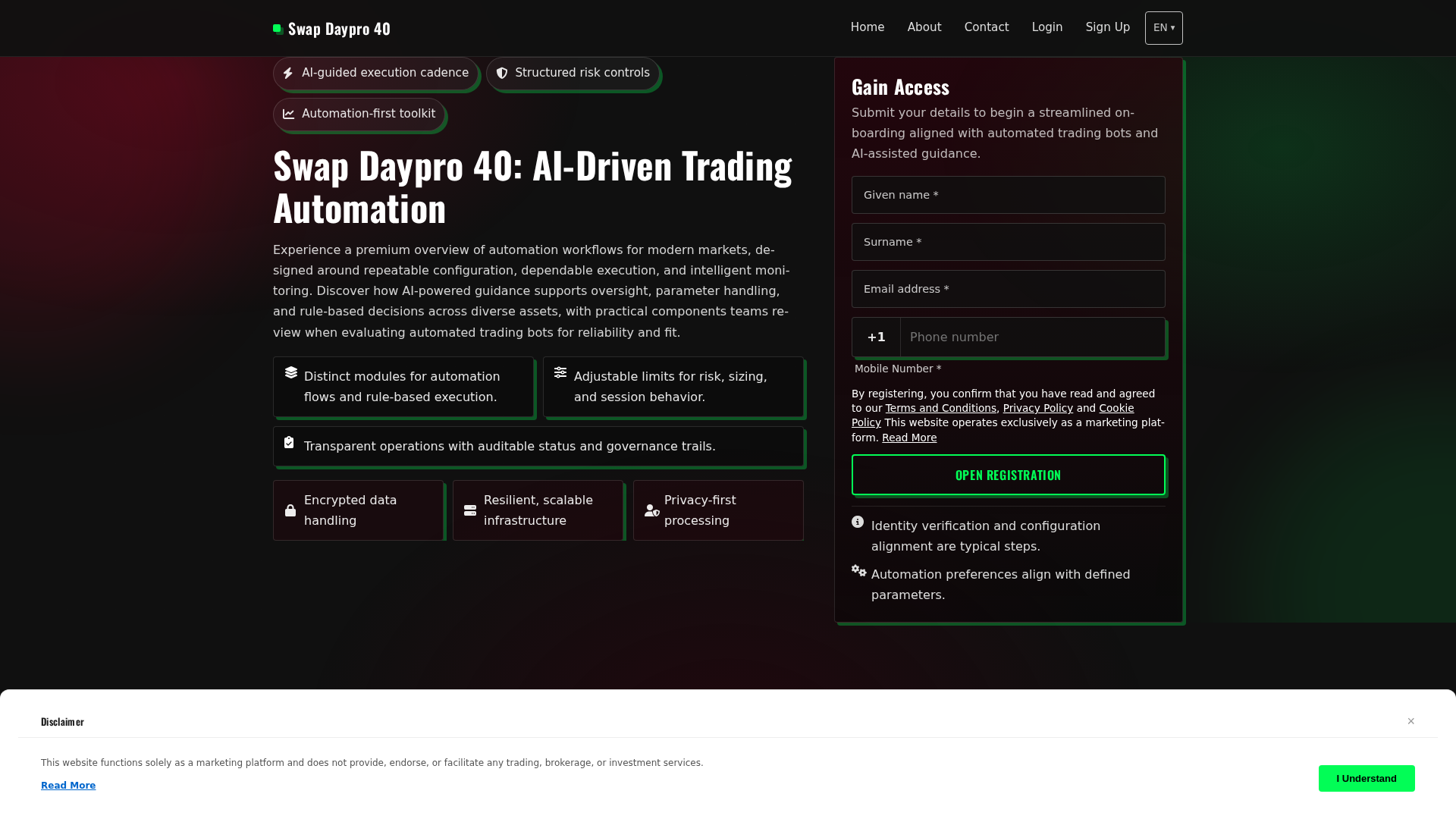Focus the Email address input field

[1009, 289]
